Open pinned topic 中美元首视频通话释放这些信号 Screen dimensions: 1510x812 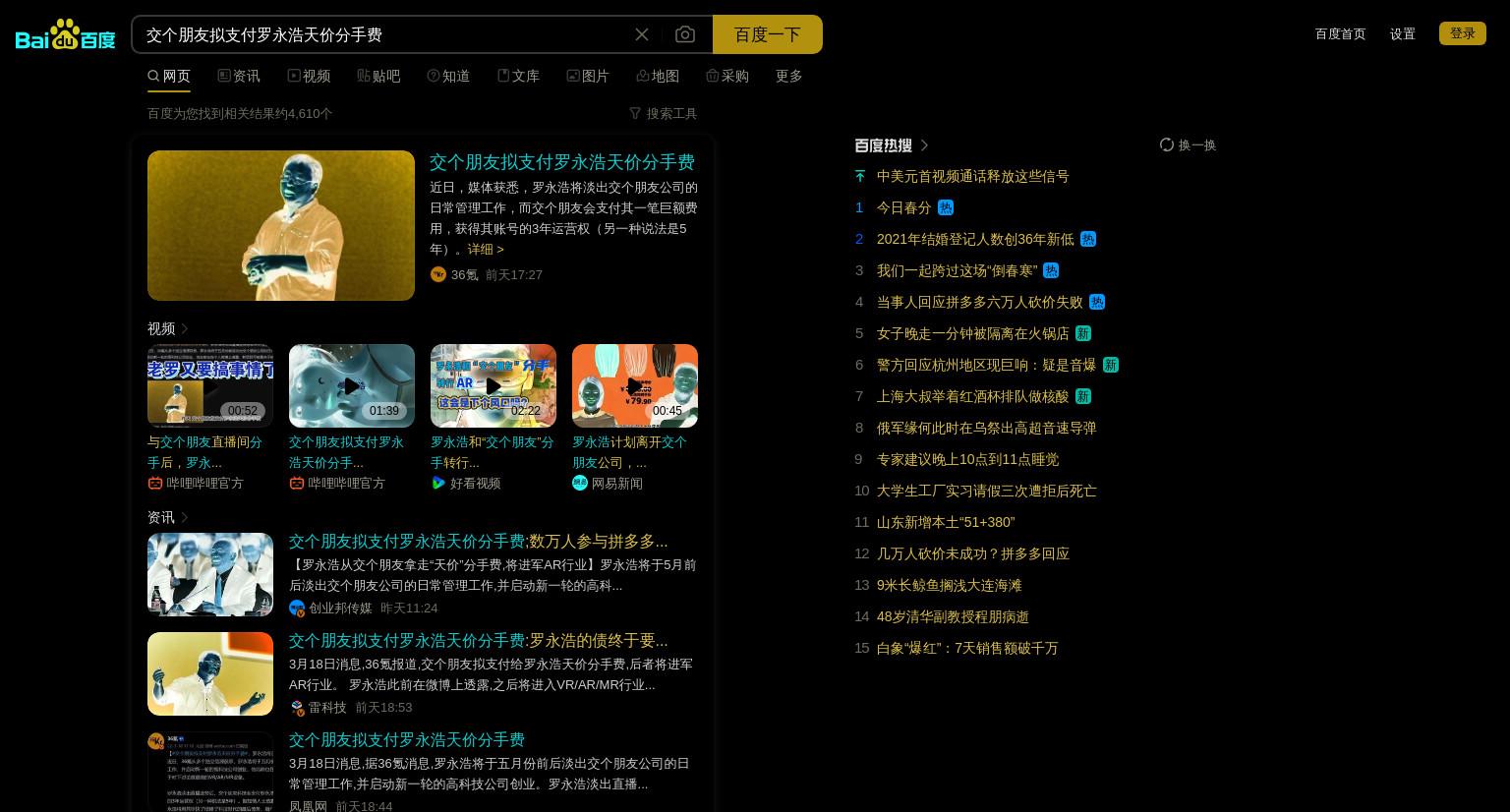click(x=973, y=176)
